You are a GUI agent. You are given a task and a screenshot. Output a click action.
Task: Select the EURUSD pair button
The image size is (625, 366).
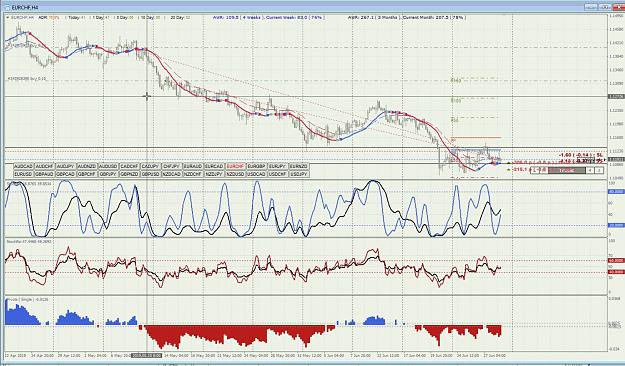pyautogui.click(x=24, y=174)
